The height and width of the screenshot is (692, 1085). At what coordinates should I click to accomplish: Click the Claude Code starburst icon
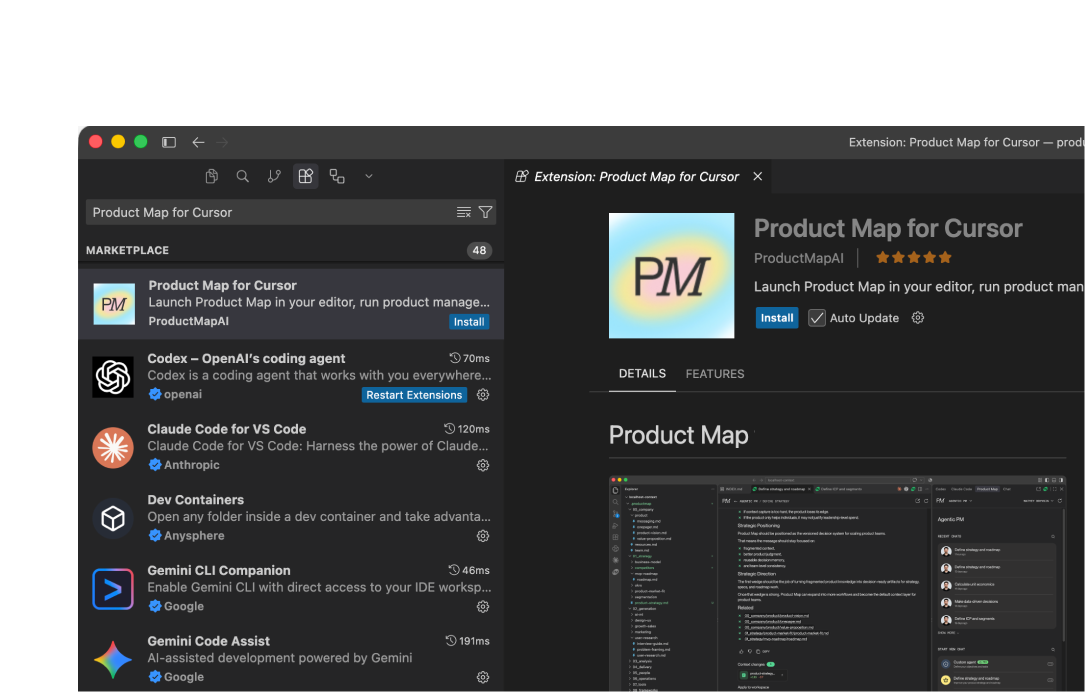click(x=113, y=448)
